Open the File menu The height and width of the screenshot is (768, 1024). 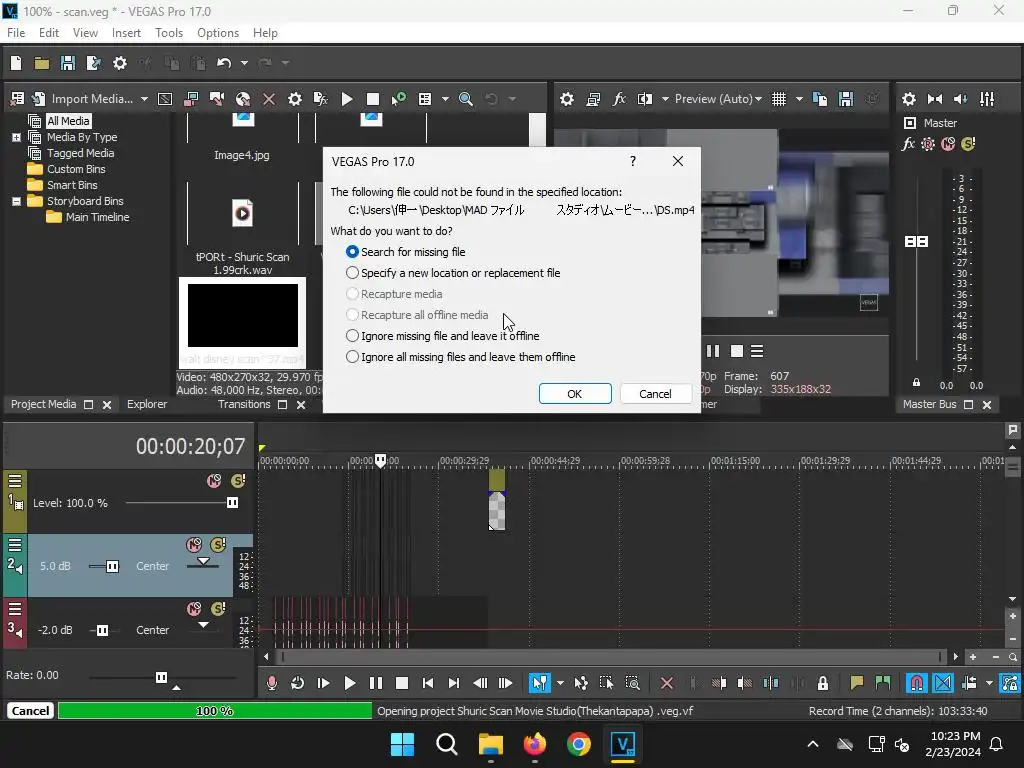(16, 33)
